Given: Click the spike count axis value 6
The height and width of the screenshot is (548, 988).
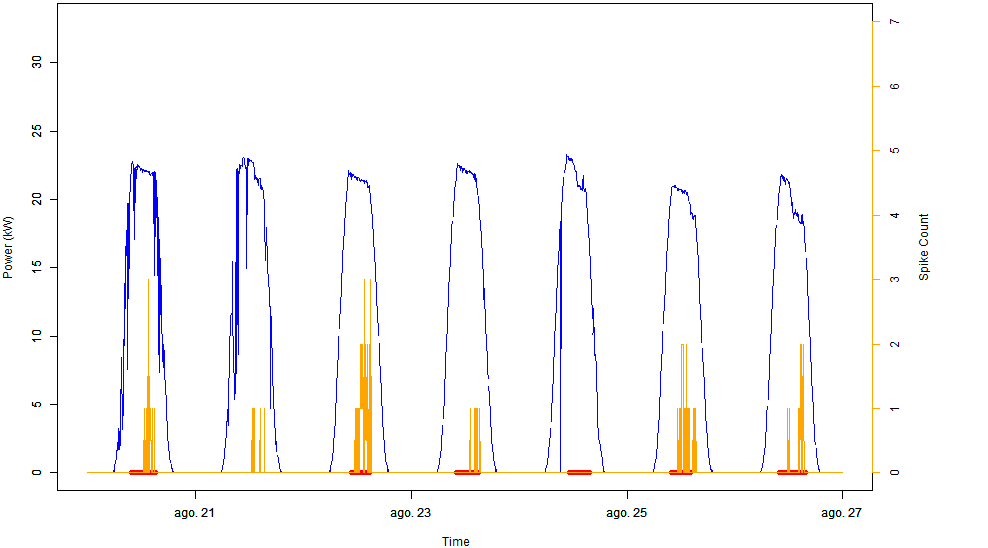Looking at the screenshot, I should (x=894, y=86).
